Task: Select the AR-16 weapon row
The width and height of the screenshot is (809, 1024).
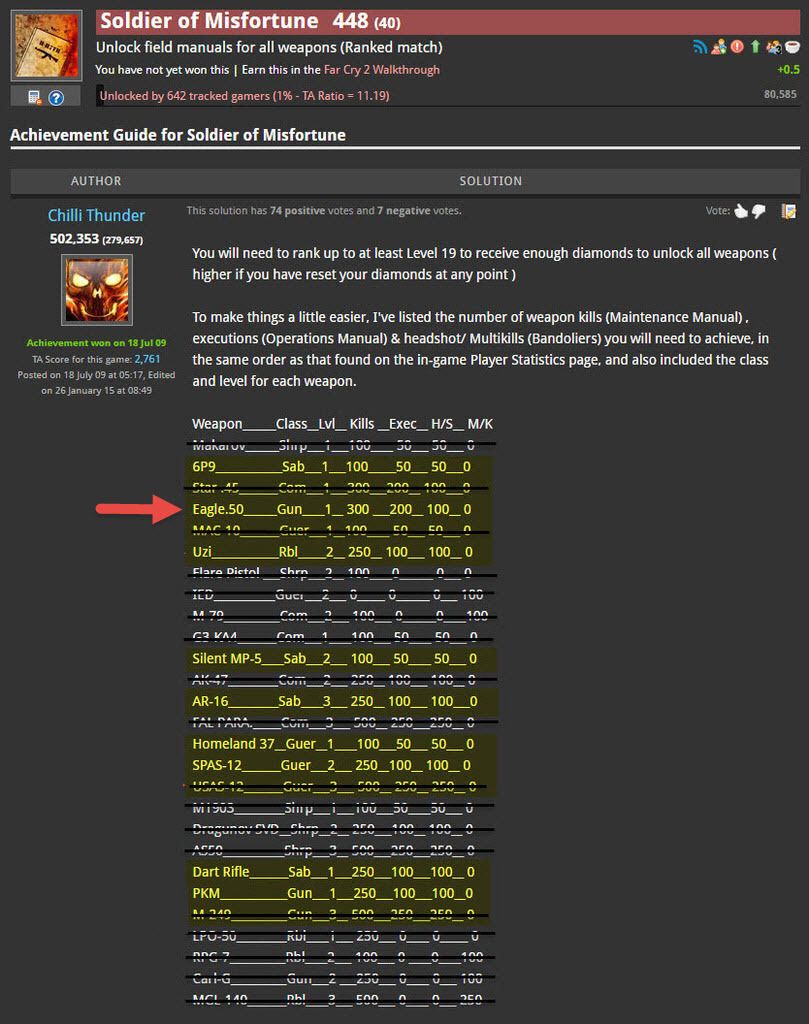Action: point(334,701)
